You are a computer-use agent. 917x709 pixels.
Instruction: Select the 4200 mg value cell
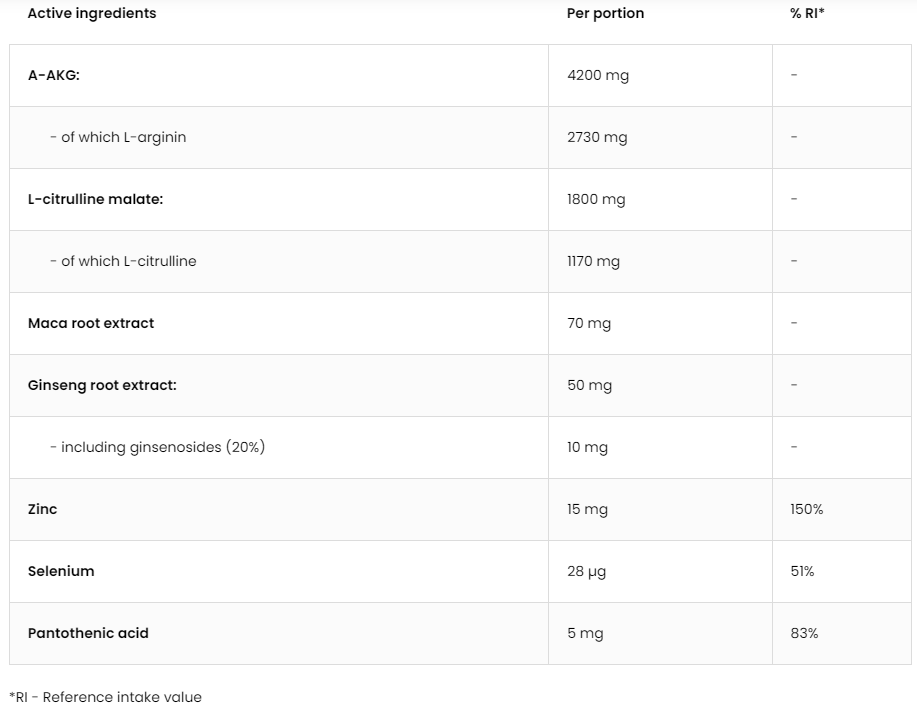(x=598, y=75)
